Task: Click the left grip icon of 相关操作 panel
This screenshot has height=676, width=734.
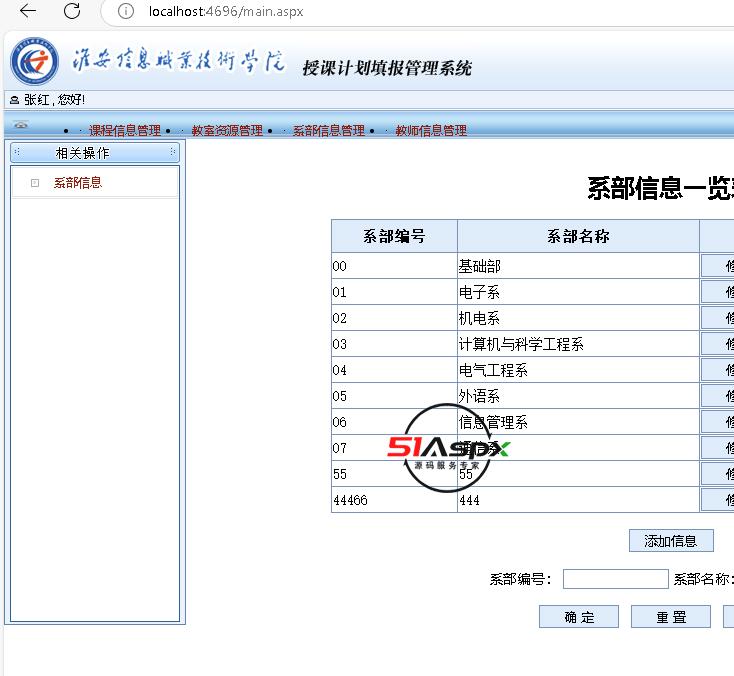Action: click(17, 152)
